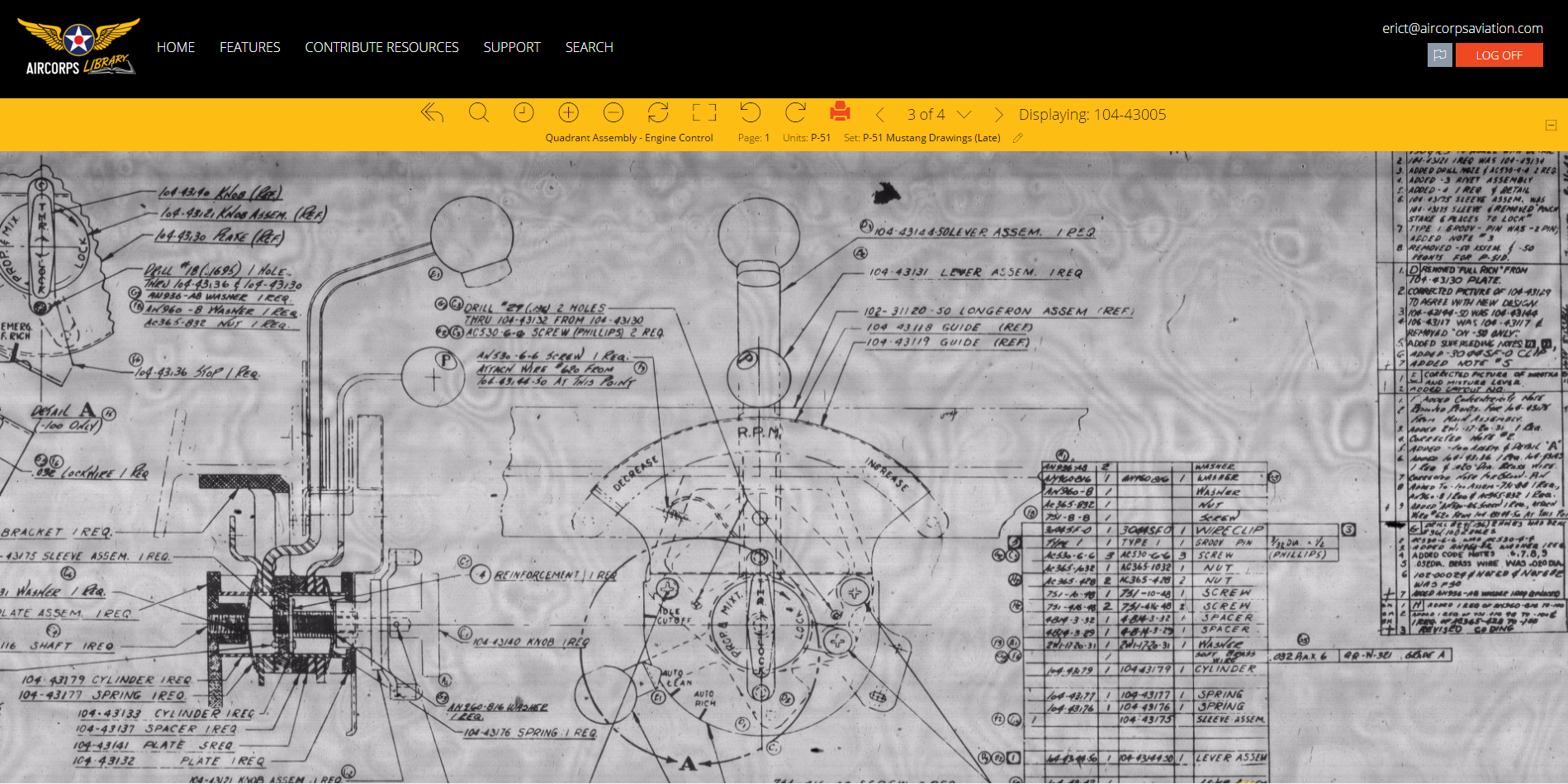The width and height of the screenshot is (1568, 784).
Task: Open the CONTRIBUTE RESOURCES menu item
Action: click(381, 47)
